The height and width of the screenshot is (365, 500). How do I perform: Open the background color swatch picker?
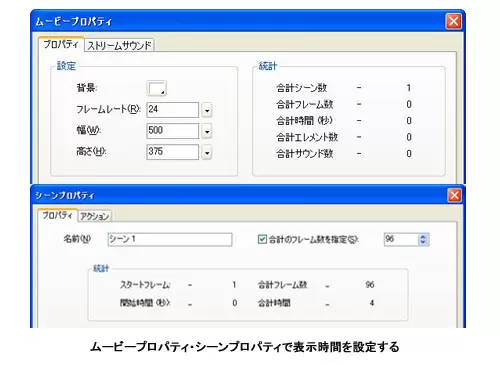click(156, 89)
